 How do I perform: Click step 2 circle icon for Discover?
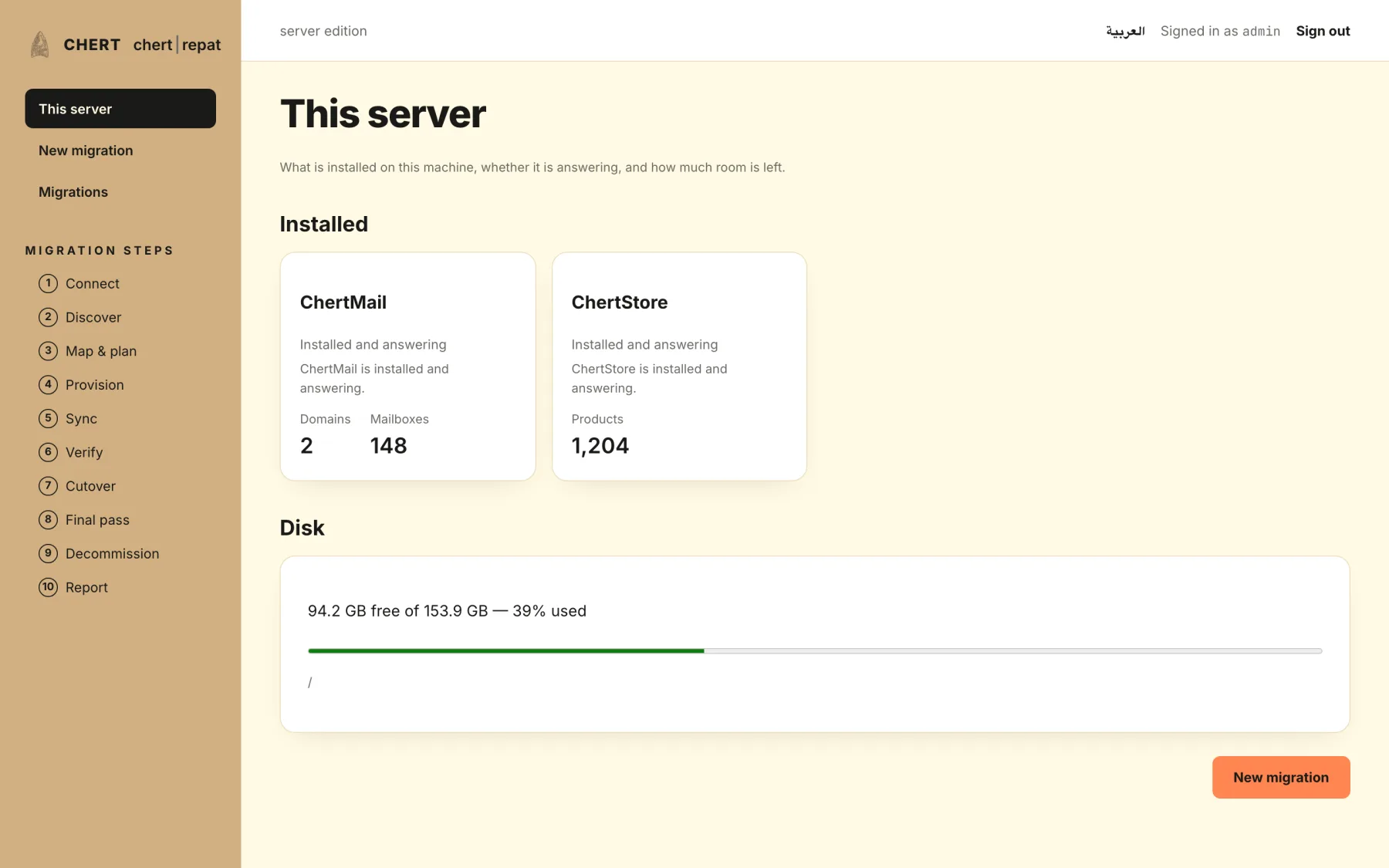point(48,317)
